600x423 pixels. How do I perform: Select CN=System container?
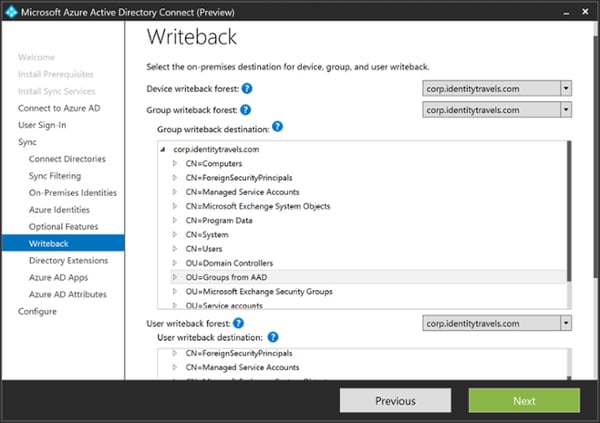click(x=207, y=235)
